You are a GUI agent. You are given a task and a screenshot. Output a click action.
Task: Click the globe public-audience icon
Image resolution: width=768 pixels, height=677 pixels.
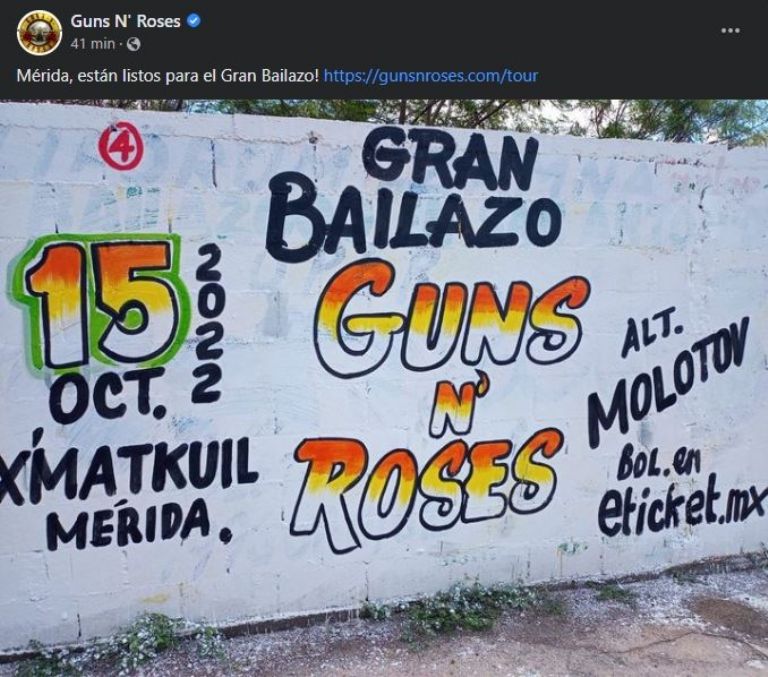(x=134, y=45)
